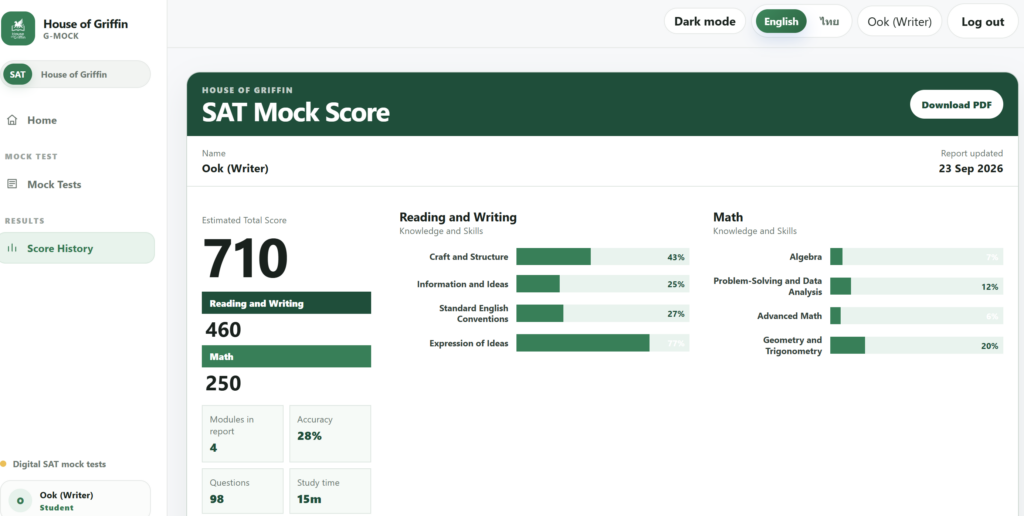Click the Score History bar chart icon
This screenshot has height=516, width=1024.
(x=12, y=248)
